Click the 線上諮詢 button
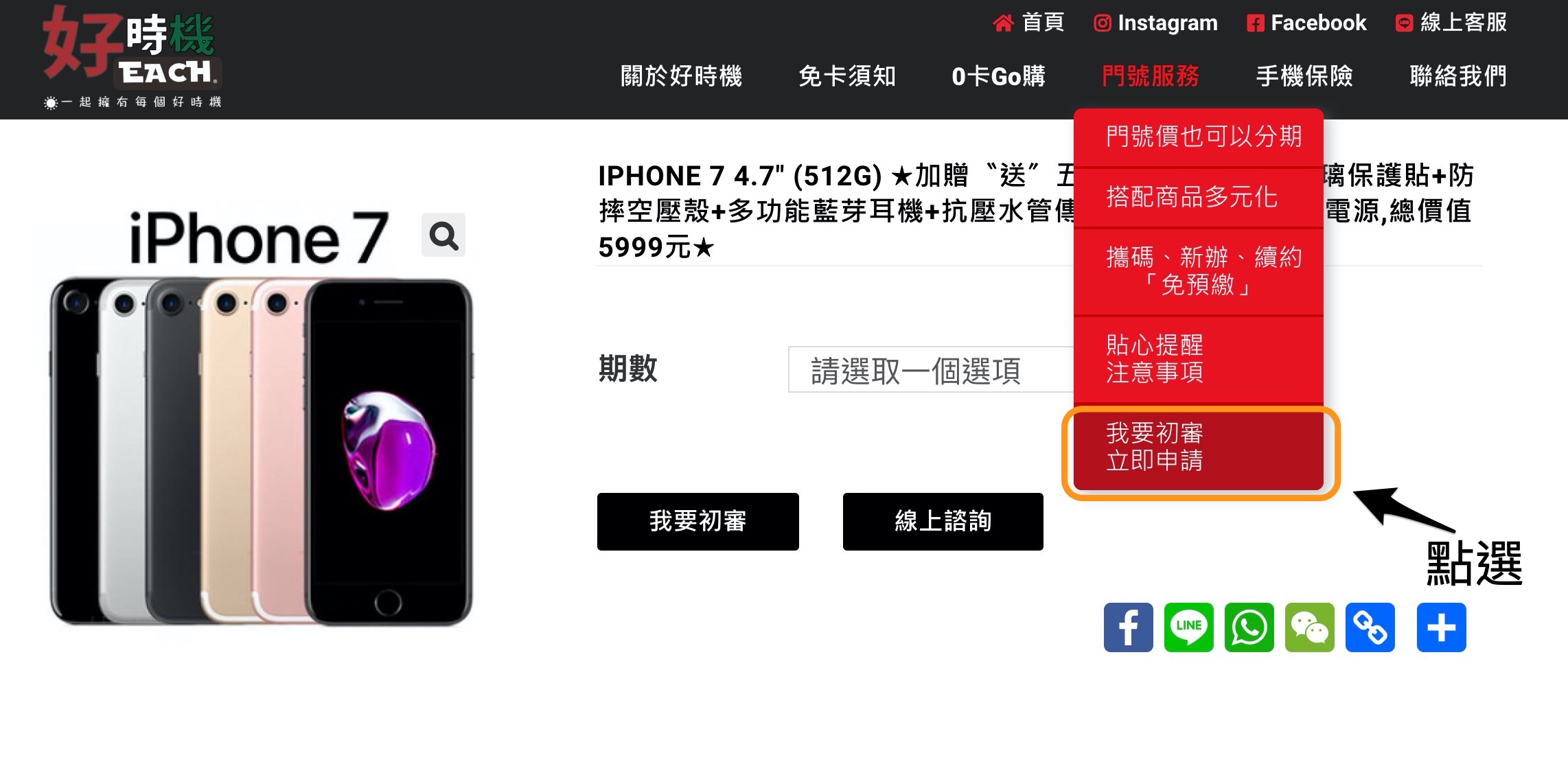The height and width of the screenshot is (773, 1568). point(943,521)
